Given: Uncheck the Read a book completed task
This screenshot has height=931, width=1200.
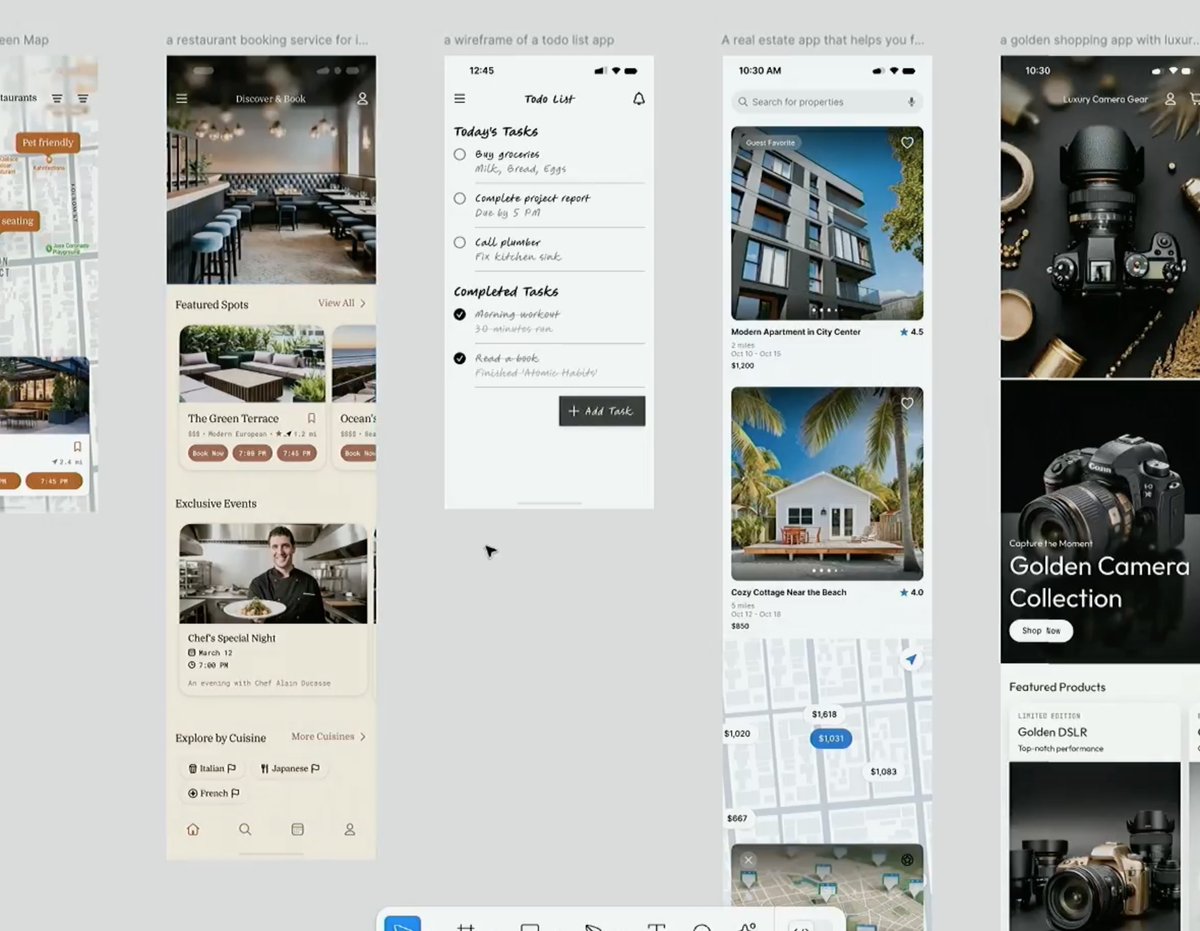Looking at the screenshot, I should [460, 358].
